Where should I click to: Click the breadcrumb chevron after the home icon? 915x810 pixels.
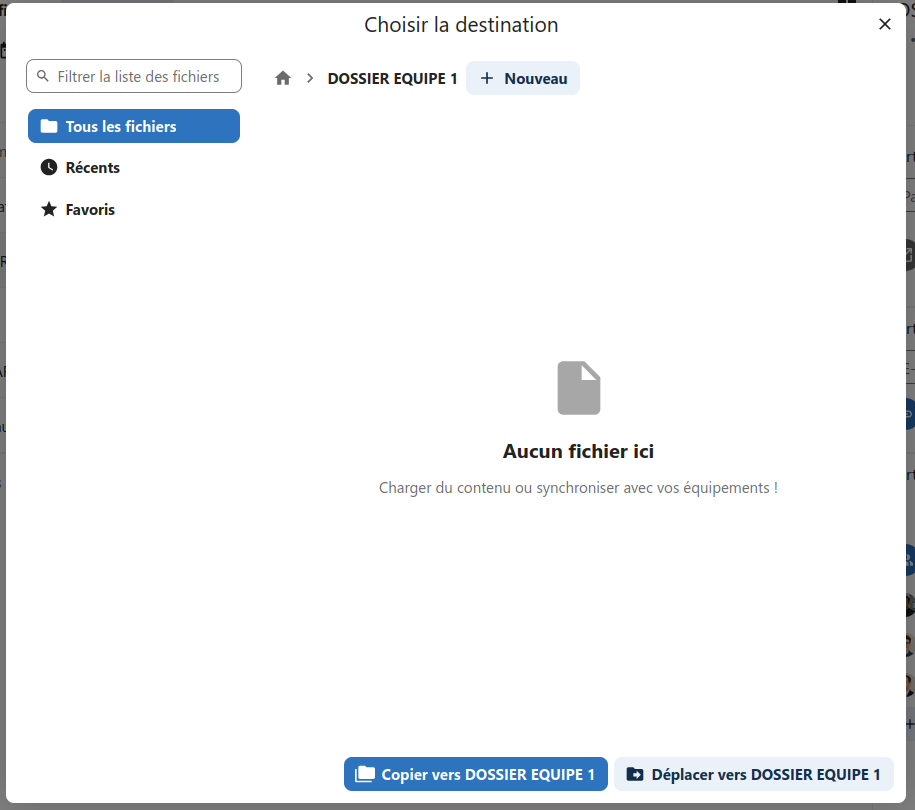click(310, 78)
